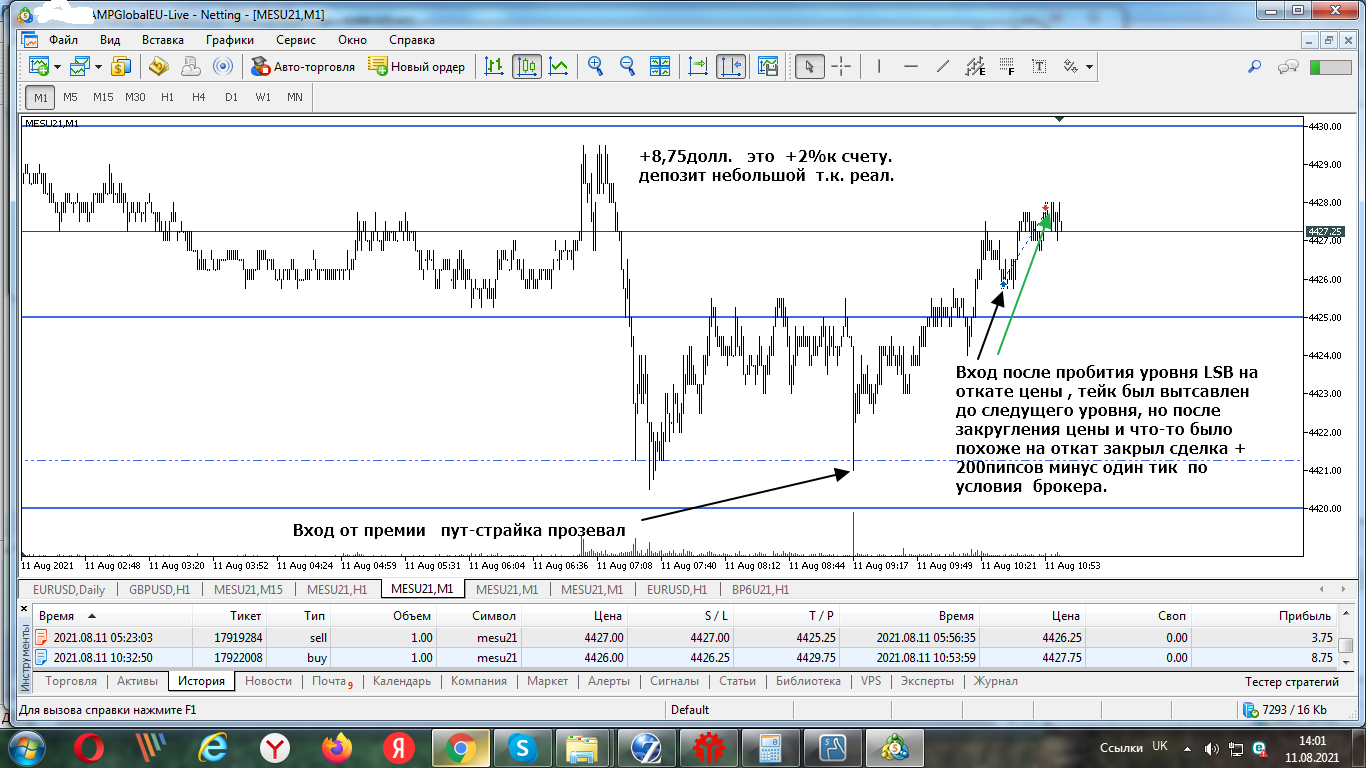Open a new chart window
The width and height of the screenshot is (1366, 768).
pos(39,67)
